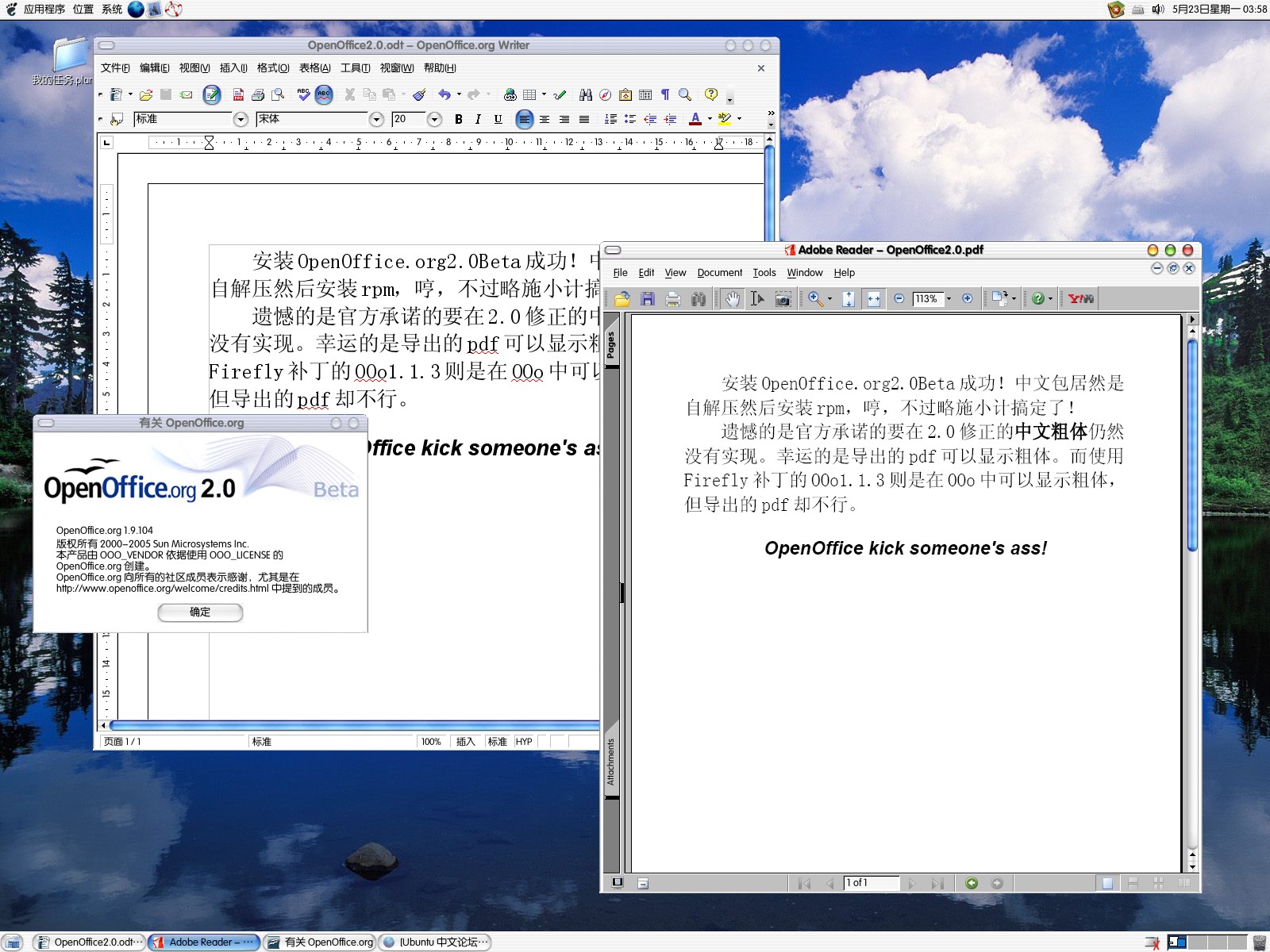This screenshot has width=1270, height=952.
Task: Save a copy using Adobe Reader floppy icon
Action: point(648,299)
